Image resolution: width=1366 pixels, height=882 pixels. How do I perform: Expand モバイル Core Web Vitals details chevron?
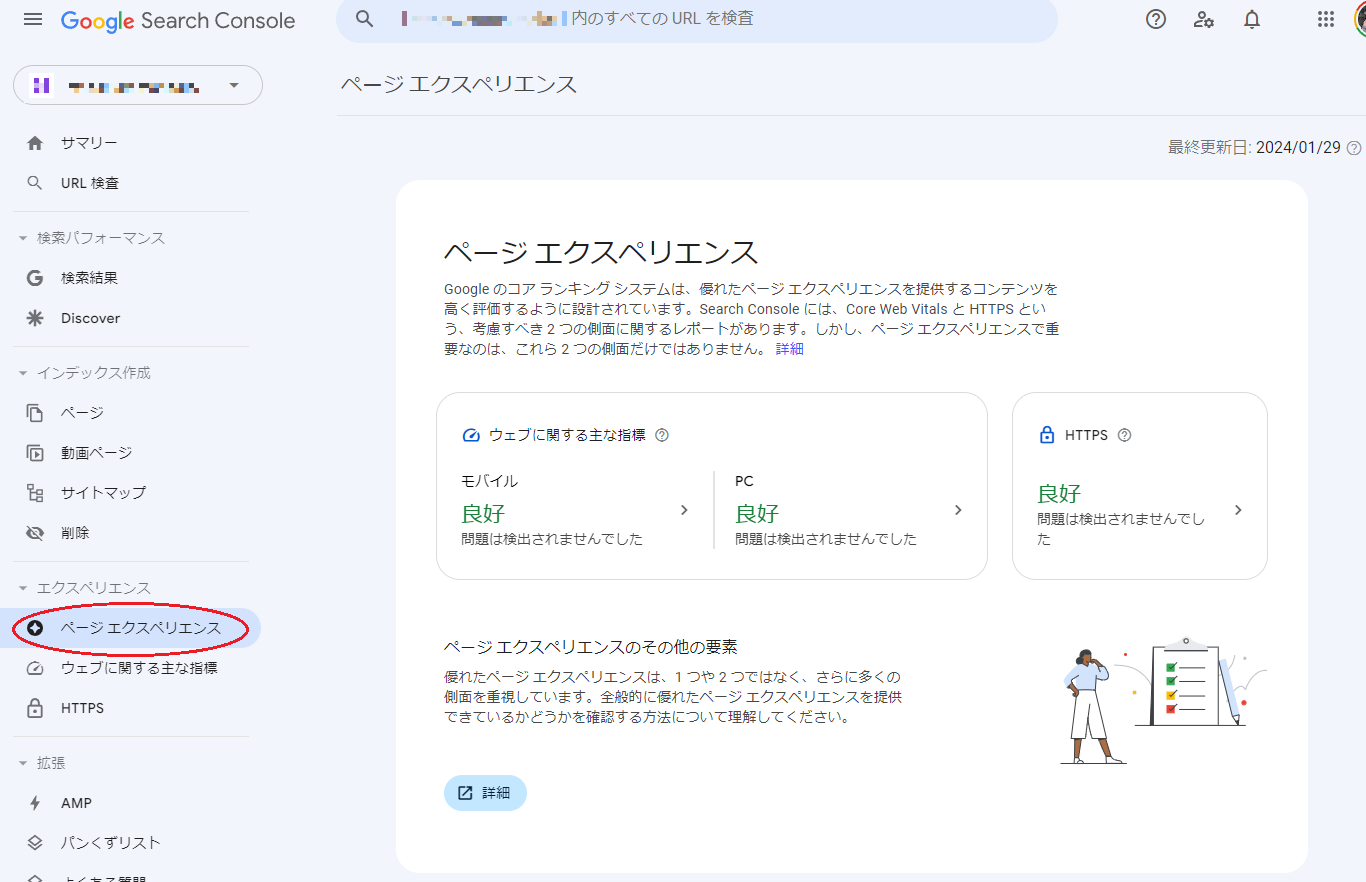pos(684,510)
